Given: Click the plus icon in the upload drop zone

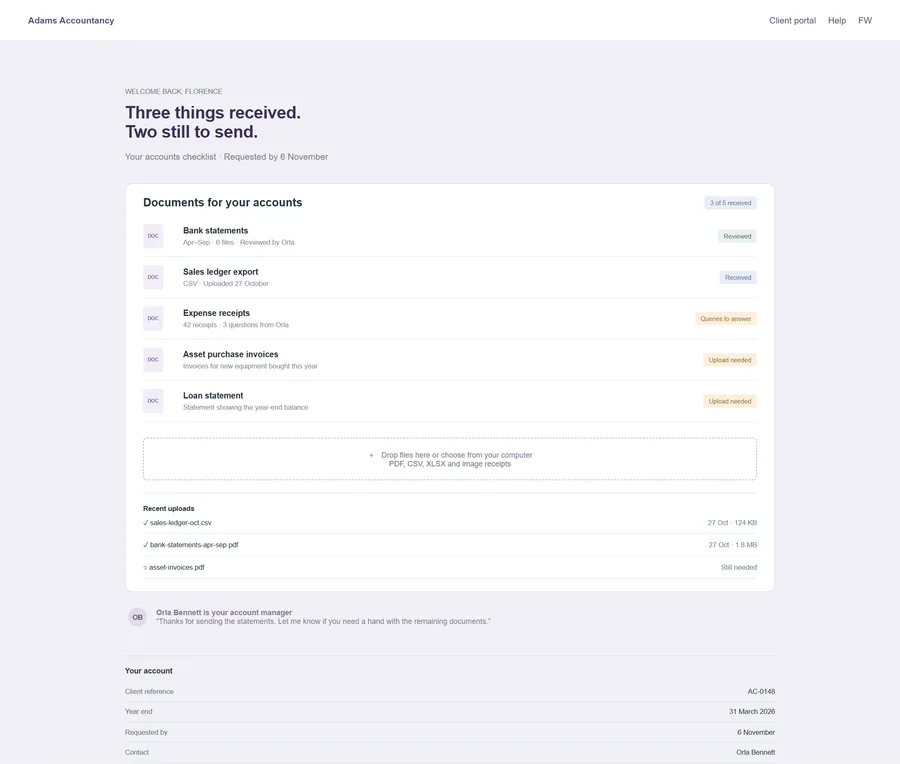Looking at the screenshot, I should click(371, 455).
